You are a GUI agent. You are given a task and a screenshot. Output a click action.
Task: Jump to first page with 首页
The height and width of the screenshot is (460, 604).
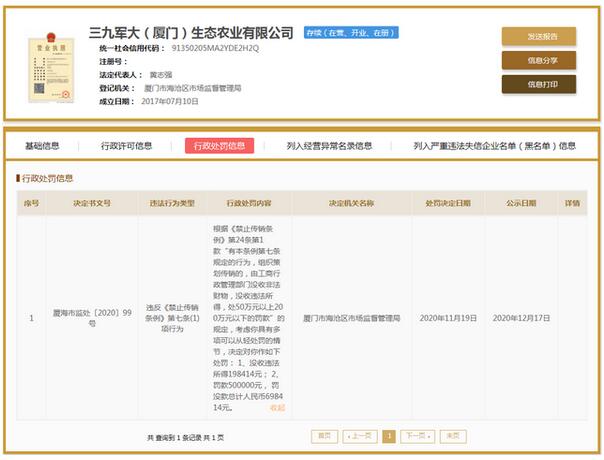point(324,436)
